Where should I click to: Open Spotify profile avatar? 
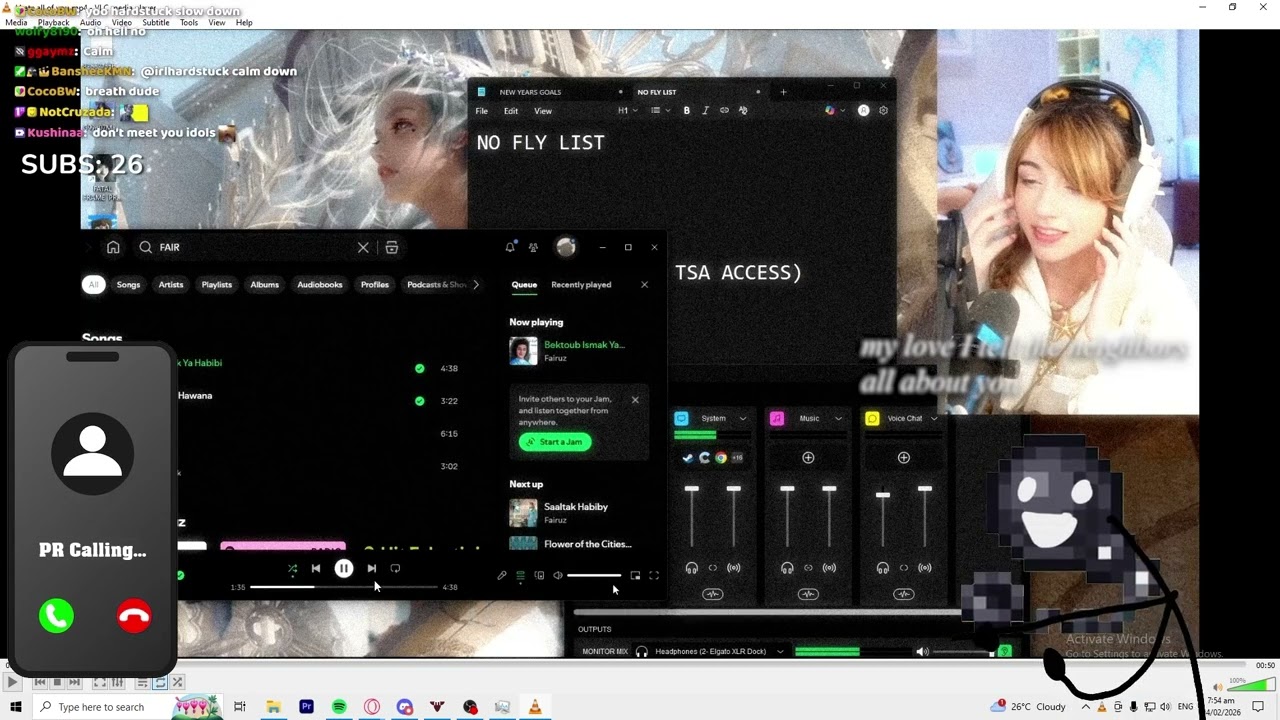tap(566, 247)
